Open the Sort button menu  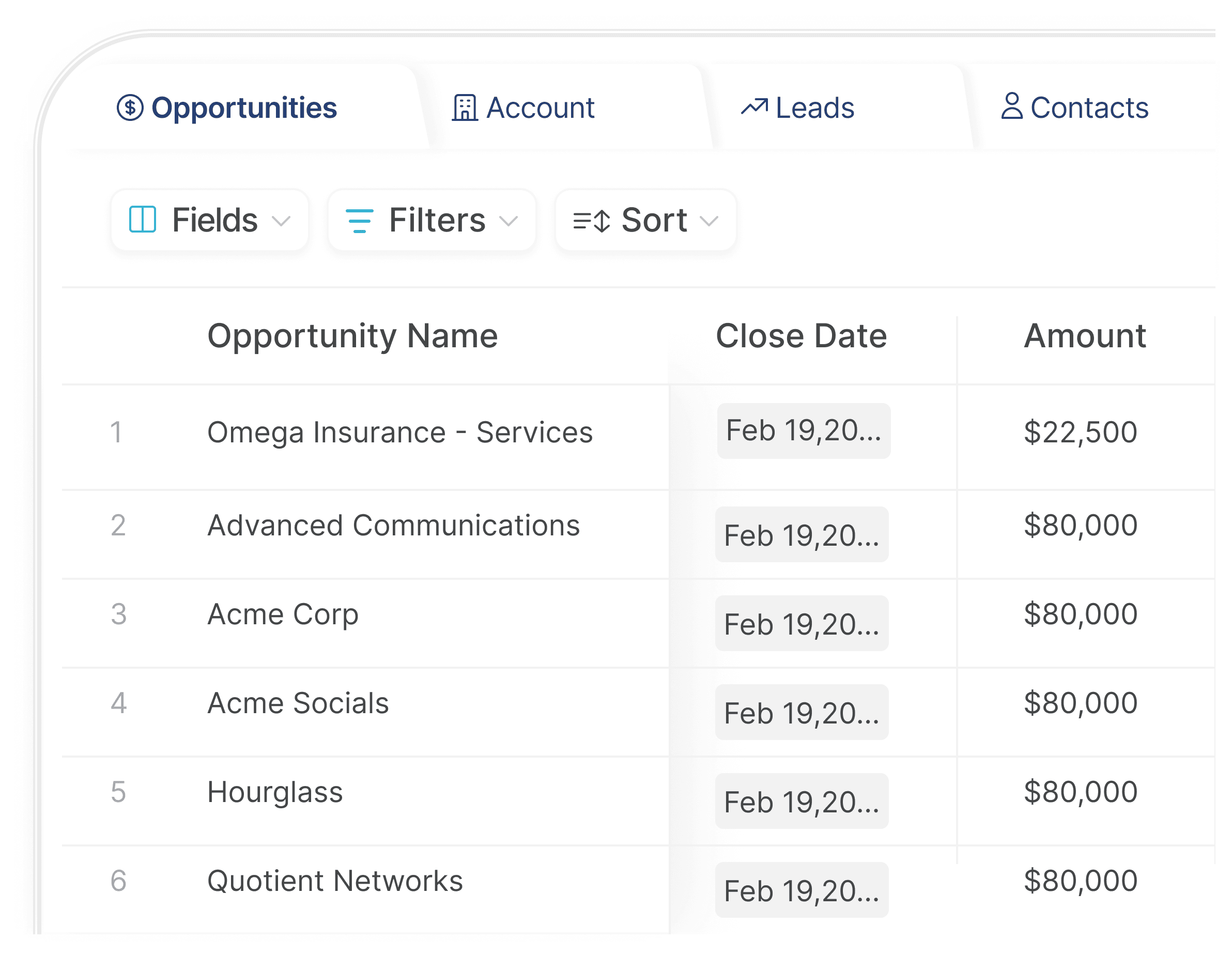[646, 220]
